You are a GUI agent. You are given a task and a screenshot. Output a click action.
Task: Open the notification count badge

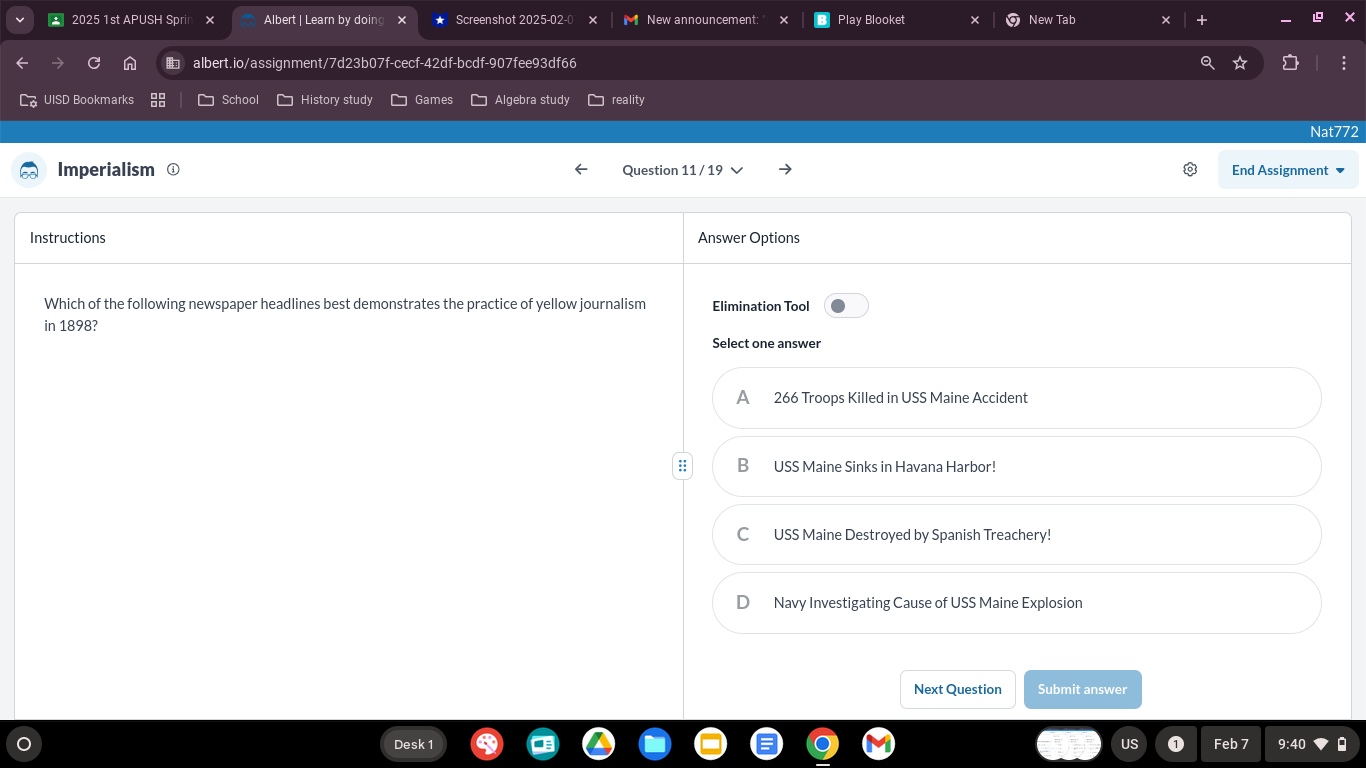(1176, 744)
